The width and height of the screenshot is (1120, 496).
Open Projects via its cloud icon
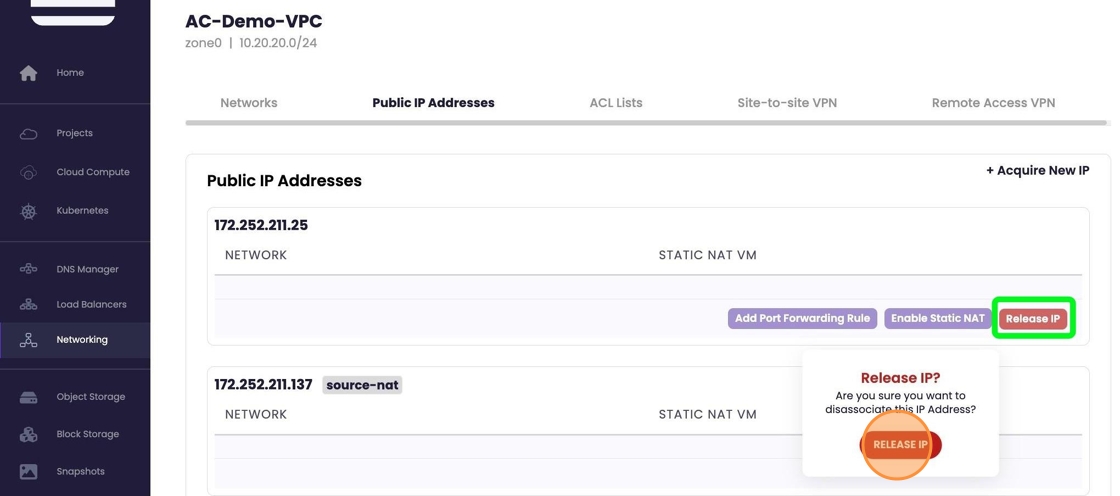pyautogui.click(x=29, y=133)
